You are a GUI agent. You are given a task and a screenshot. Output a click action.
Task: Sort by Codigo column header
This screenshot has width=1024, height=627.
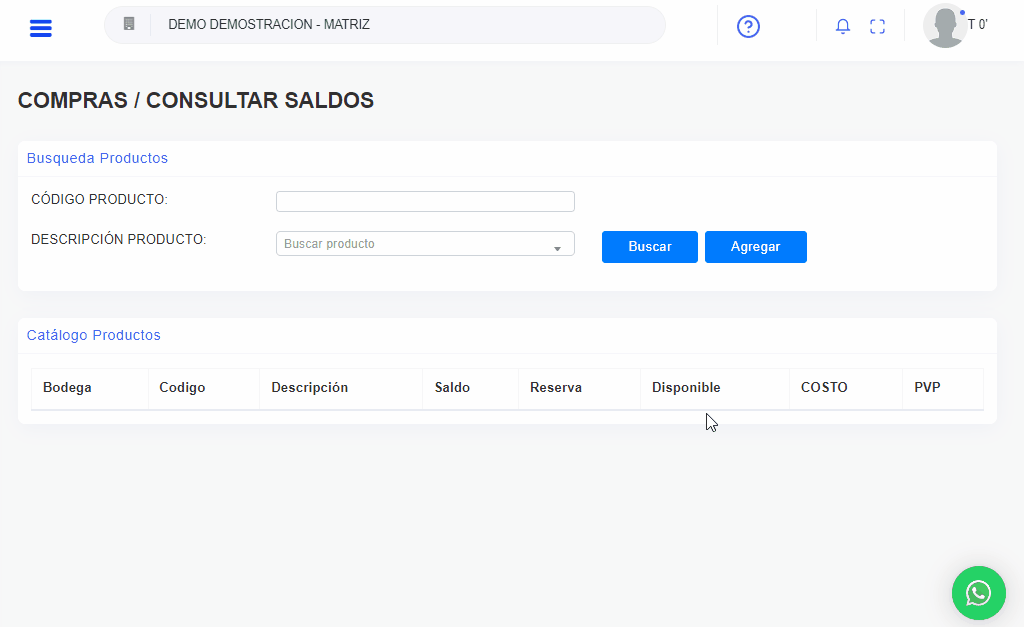tap(182, 388)
